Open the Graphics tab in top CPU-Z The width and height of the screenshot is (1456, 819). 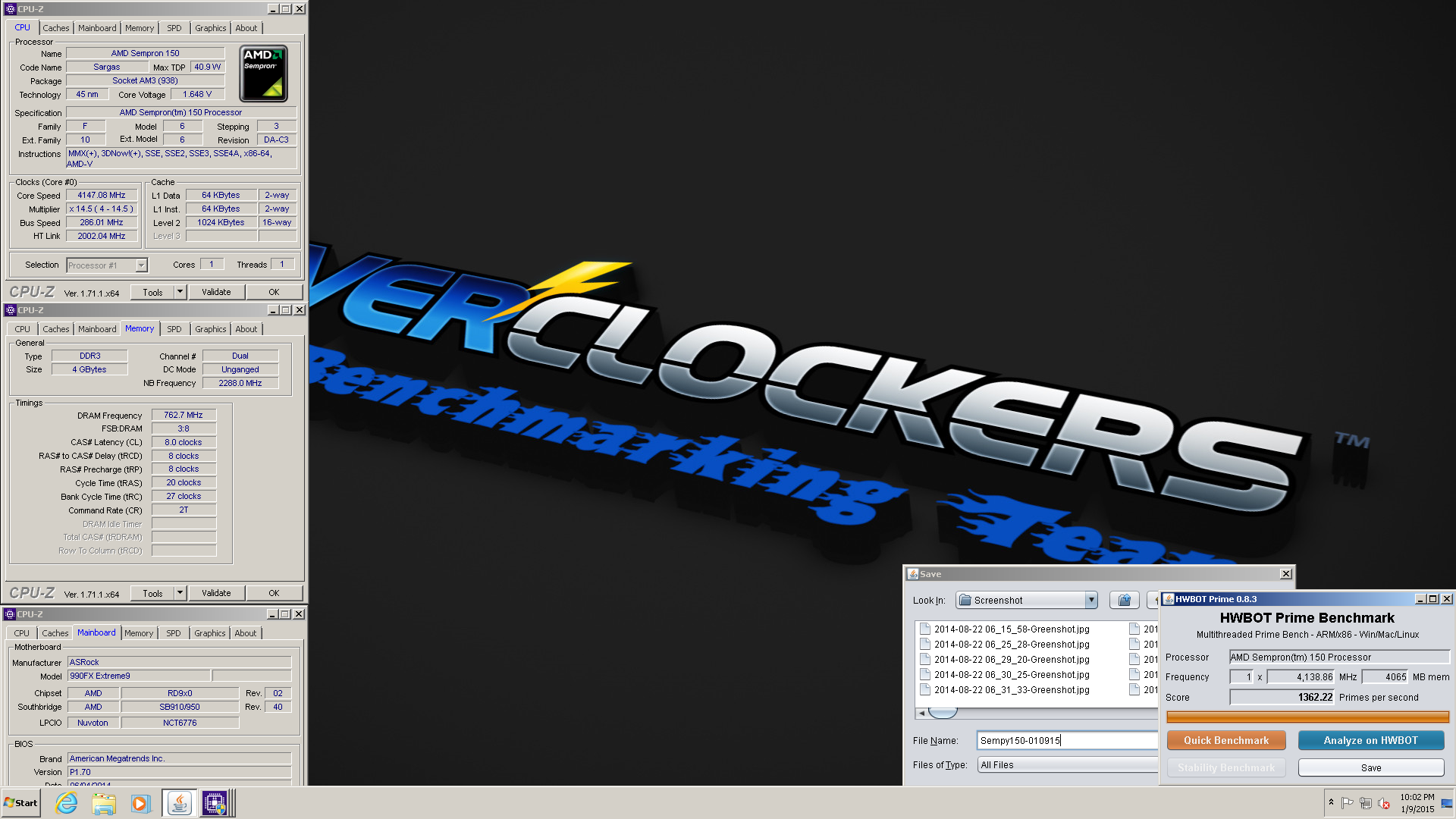coord(210,28)
